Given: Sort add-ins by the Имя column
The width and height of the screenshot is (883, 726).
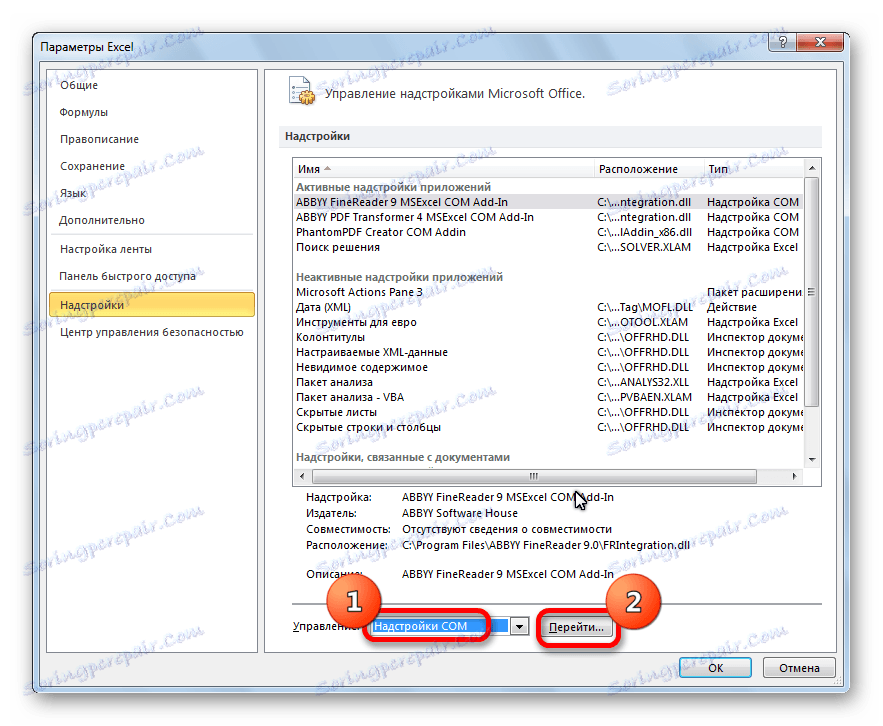Looking at the screenshot, I should pos(444,169).
